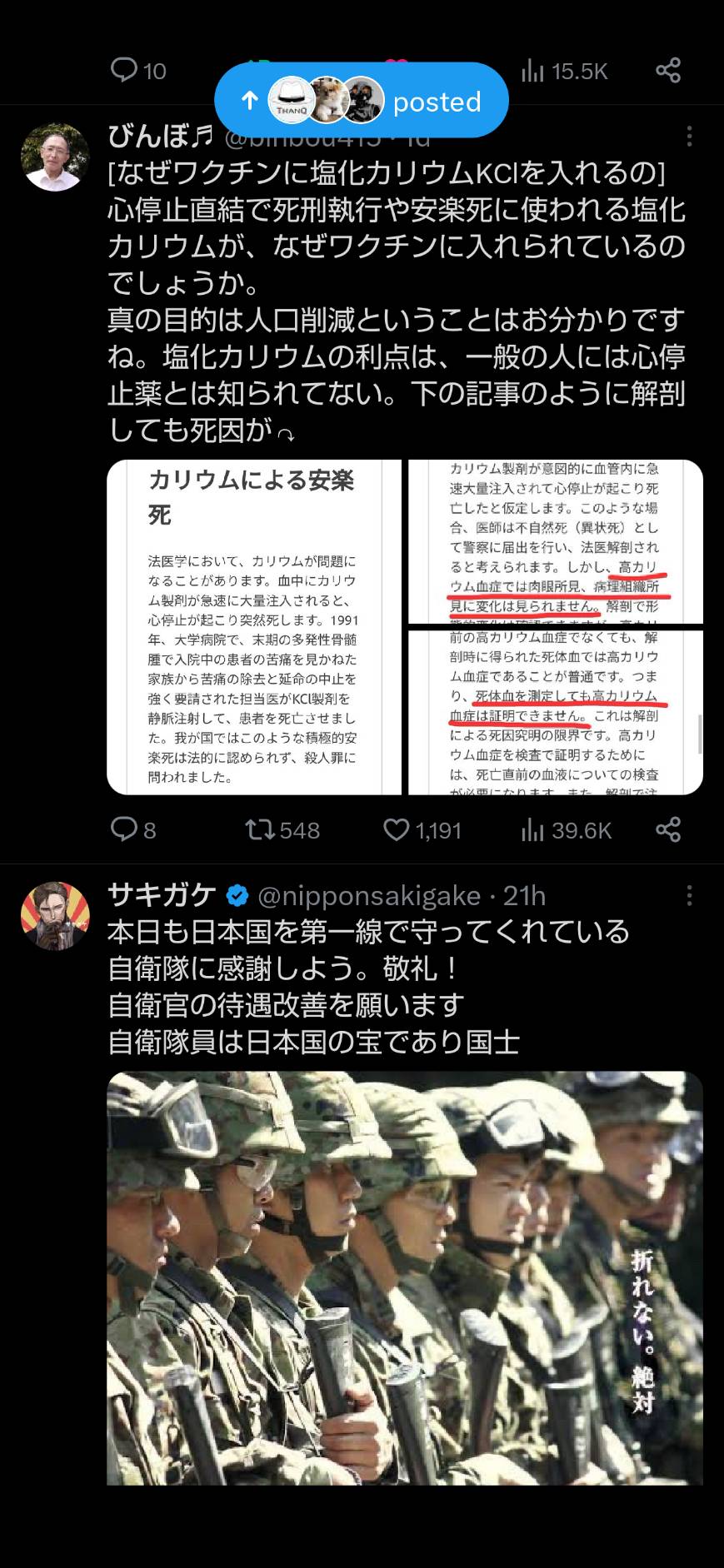724x1568 pixels.
Task: Open the bottom-right underlined article image
Action: tap(556, 713)
